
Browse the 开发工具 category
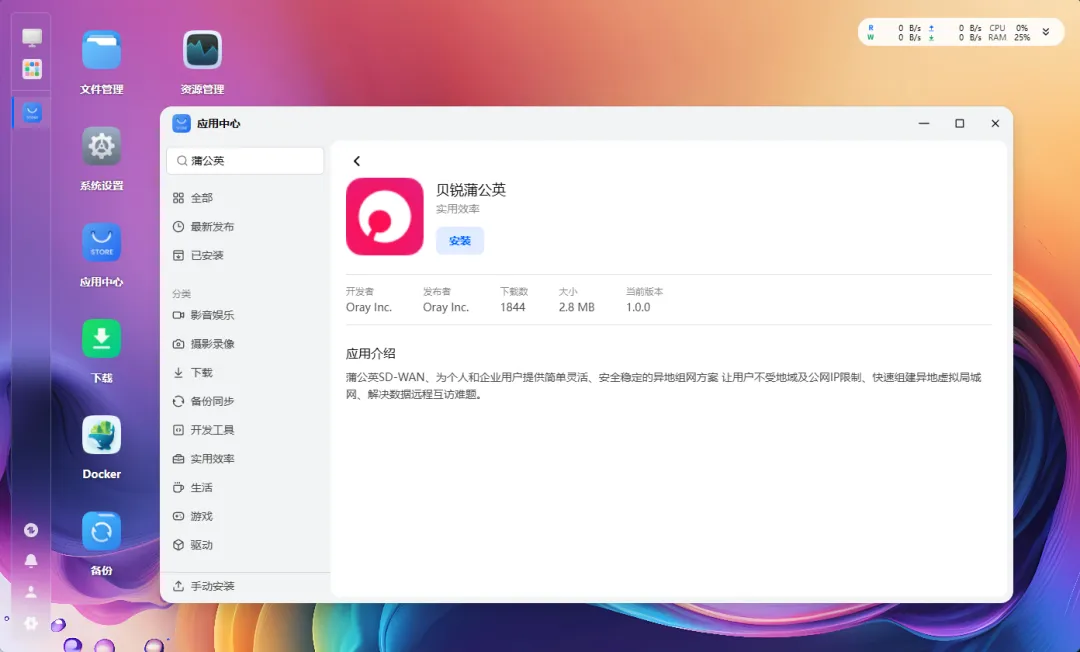(x=212, y=430)
